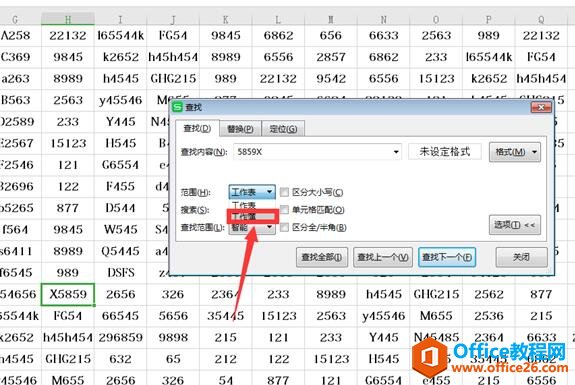The image size is (575, 385).
Task: Click the 查找内容 input field with 5859X
Action: 318,152
